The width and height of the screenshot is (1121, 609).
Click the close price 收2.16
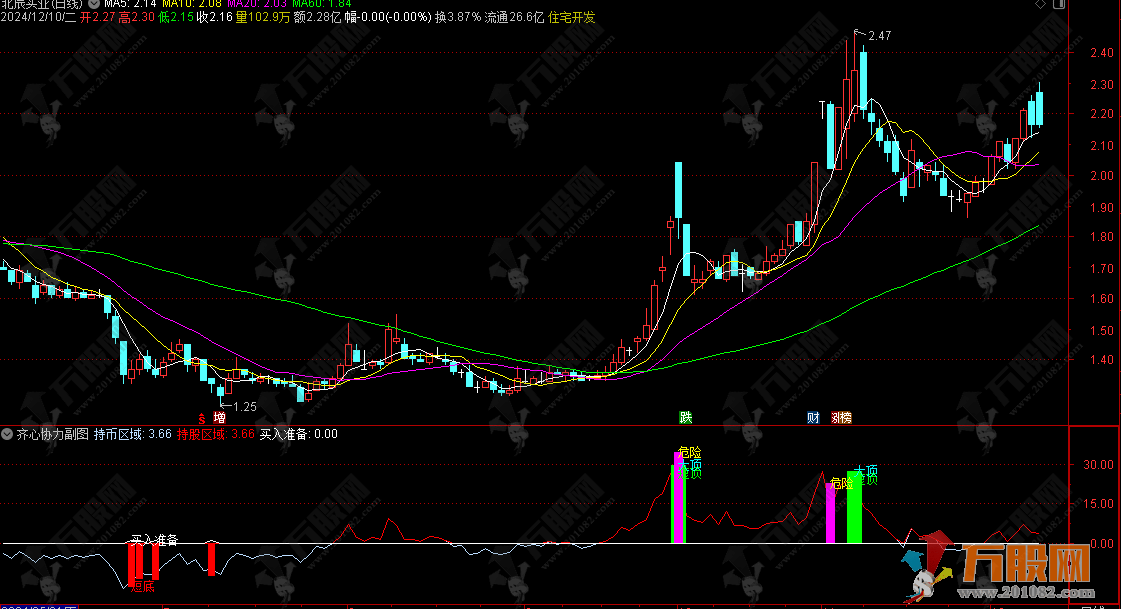pyautogui.click(x=215, y=17)
